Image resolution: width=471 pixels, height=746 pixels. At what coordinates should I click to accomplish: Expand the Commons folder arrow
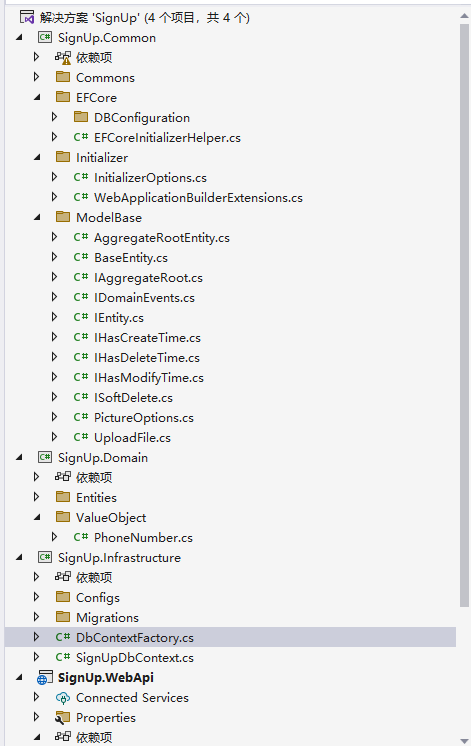36,77
